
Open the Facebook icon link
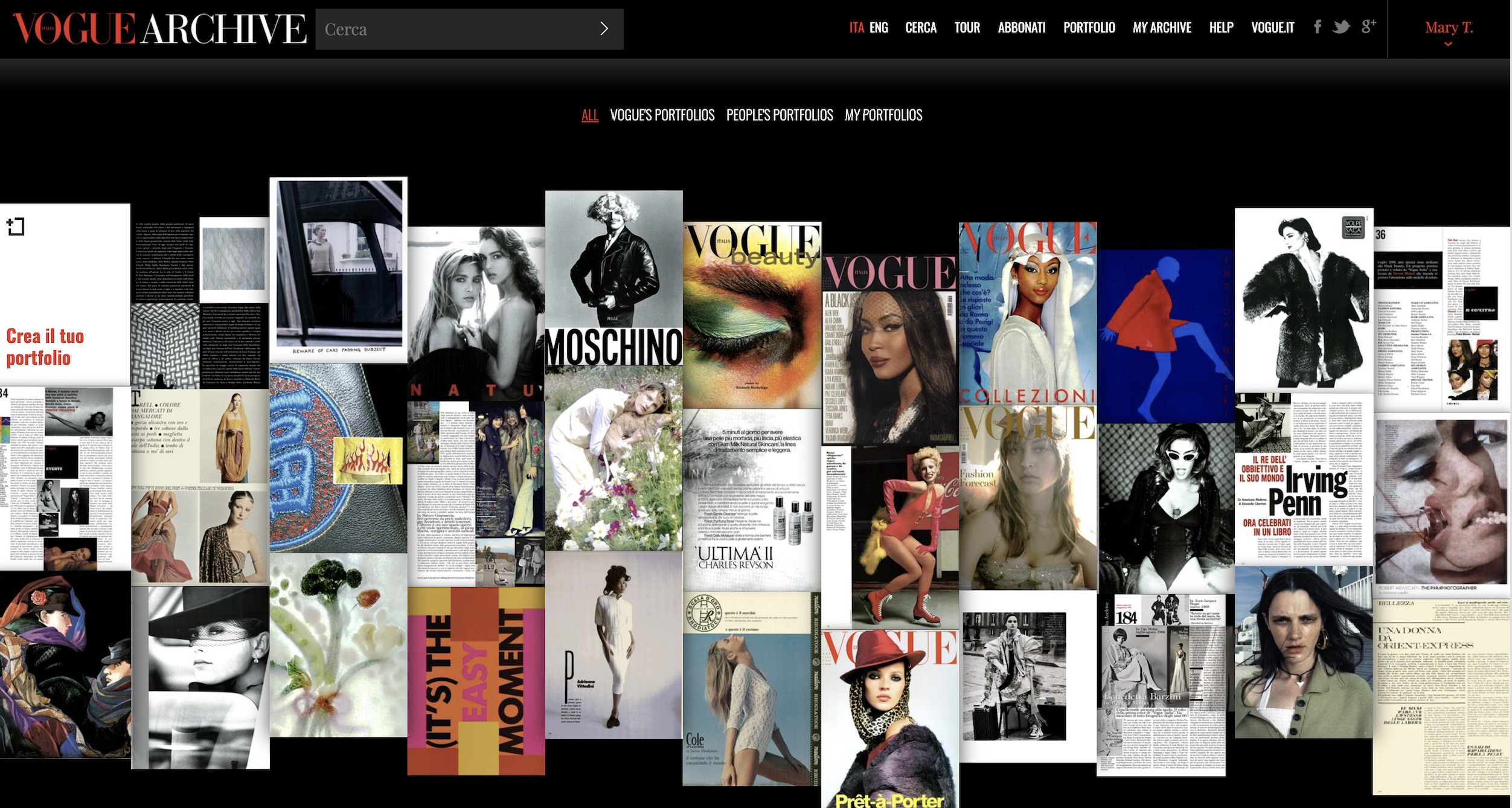(x=1317, y=27)
